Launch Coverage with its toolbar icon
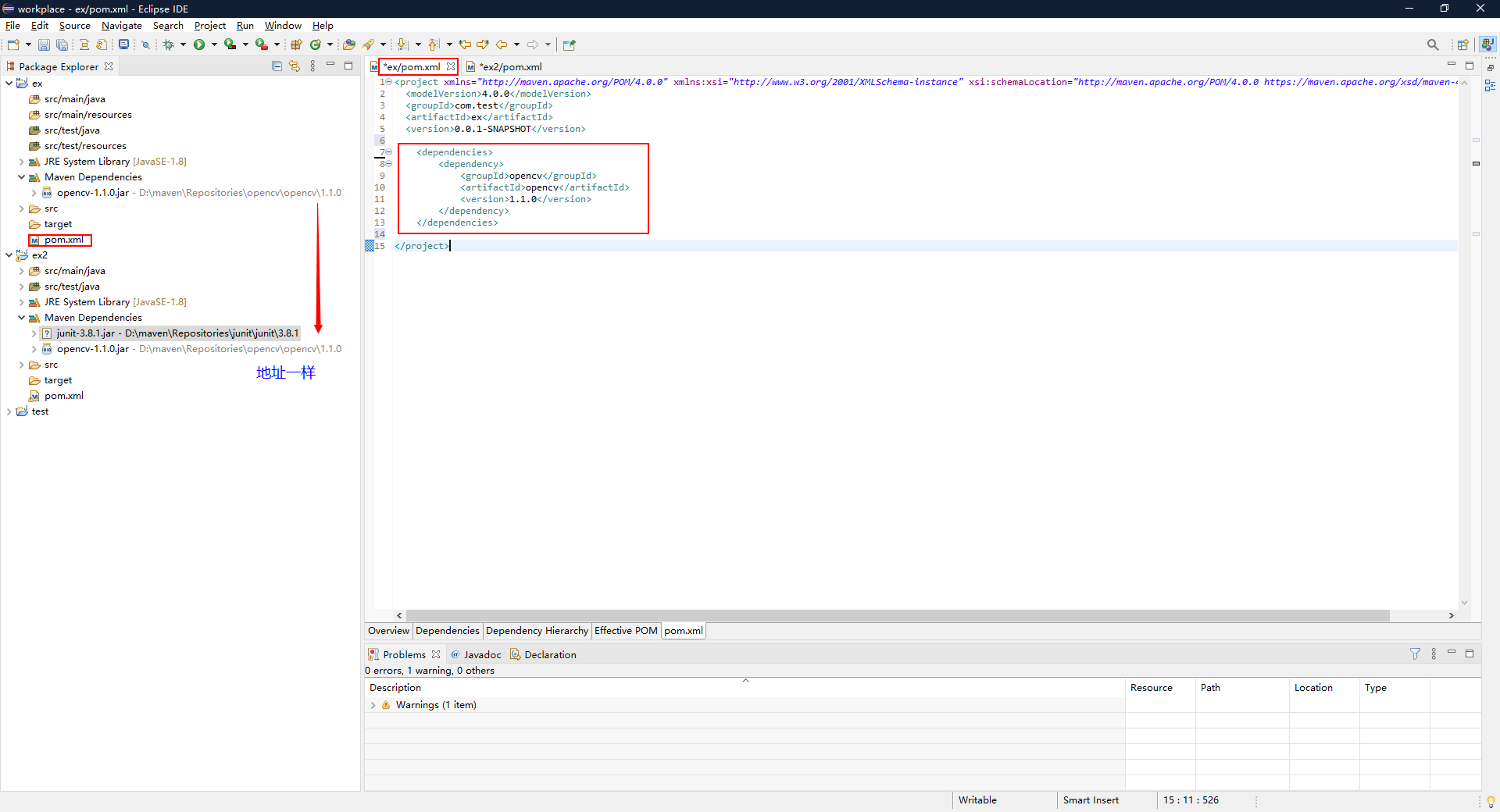The width and height of the screenshot is (1500, 812). pos(230,45)
